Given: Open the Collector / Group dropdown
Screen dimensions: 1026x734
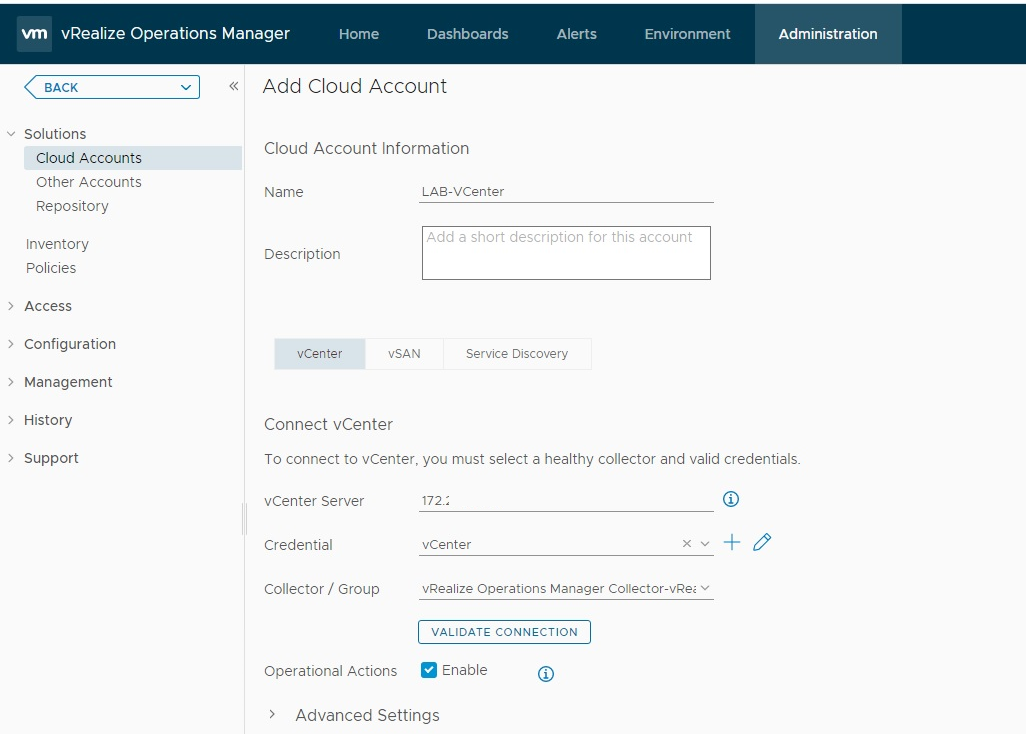Looking at the screenshot, I should click(x=705, y=589).
